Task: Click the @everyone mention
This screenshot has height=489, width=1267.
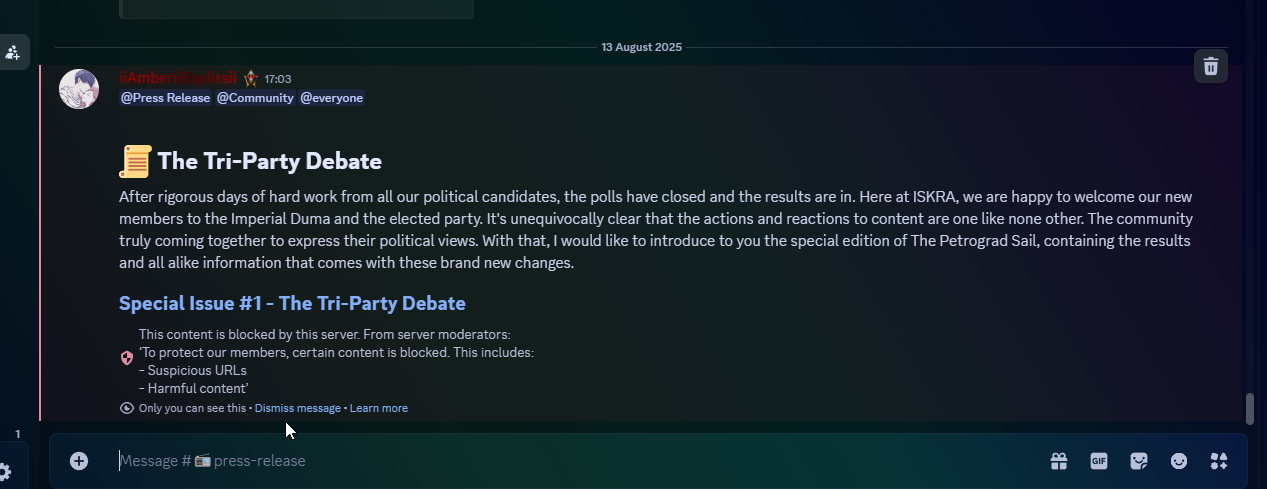Action: 332,98
